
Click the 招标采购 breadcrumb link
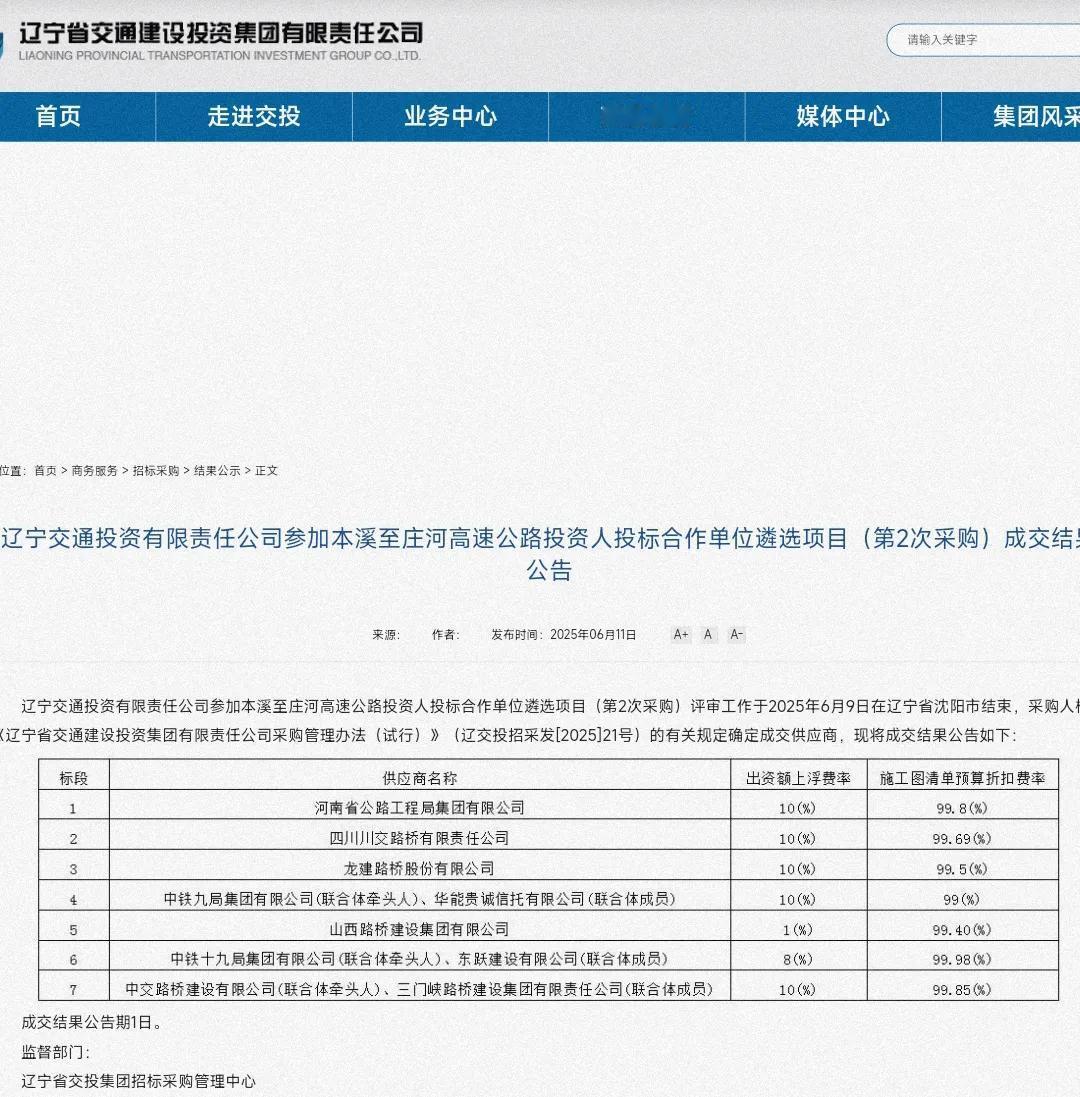156,471
